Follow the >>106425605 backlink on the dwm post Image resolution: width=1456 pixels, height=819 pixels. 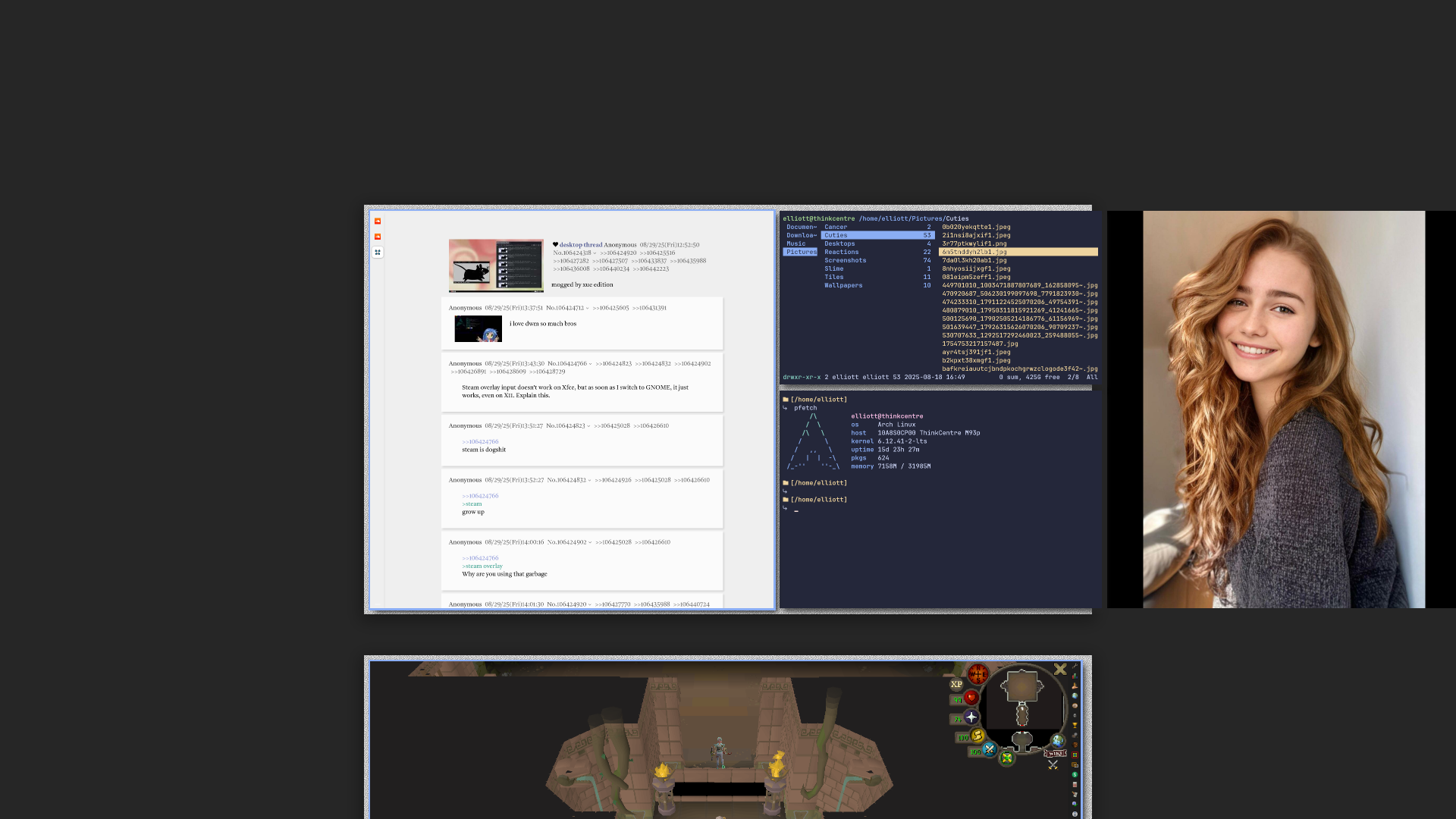(x=610, y=308)
